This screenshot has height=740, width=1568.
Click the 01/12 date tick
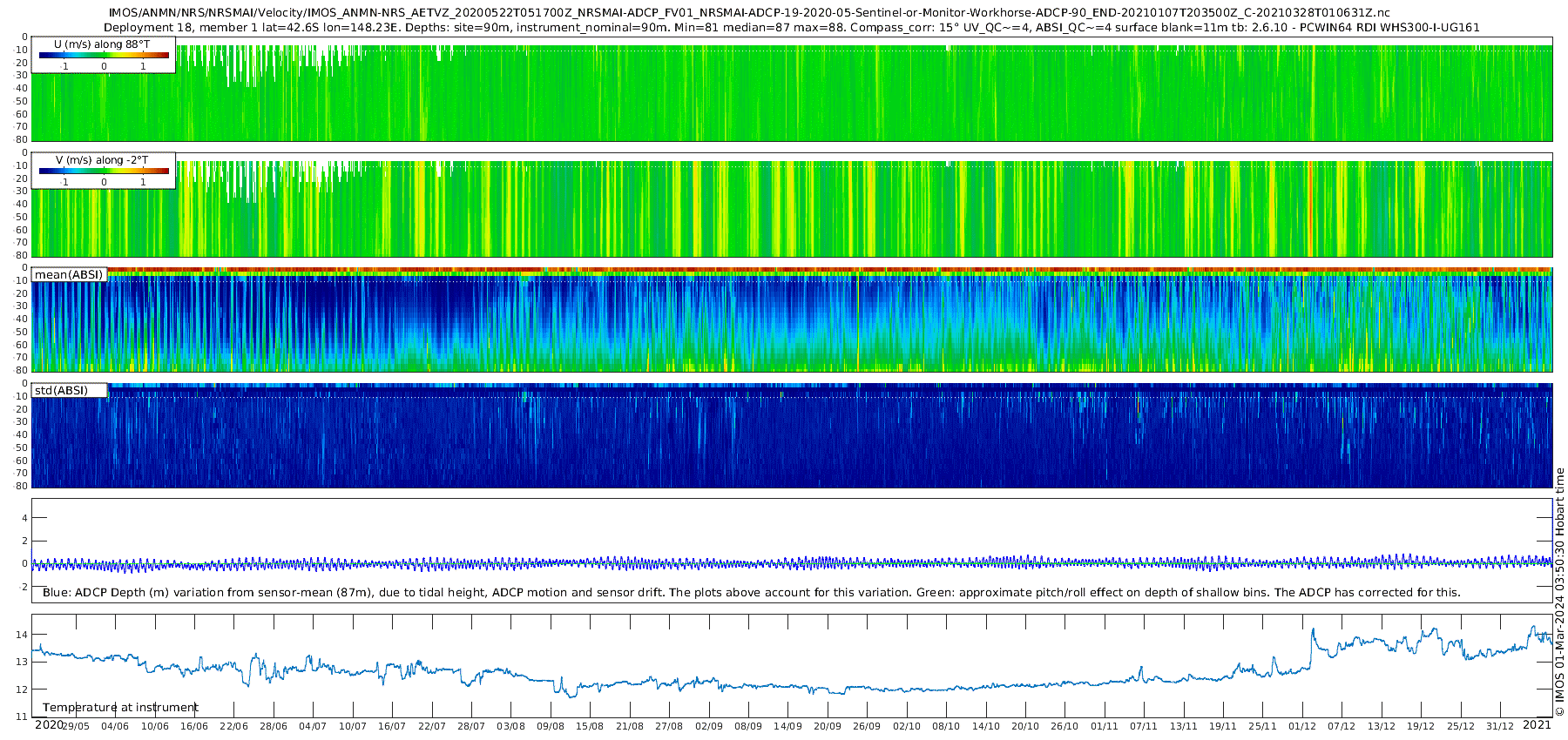coord(1301,726)
